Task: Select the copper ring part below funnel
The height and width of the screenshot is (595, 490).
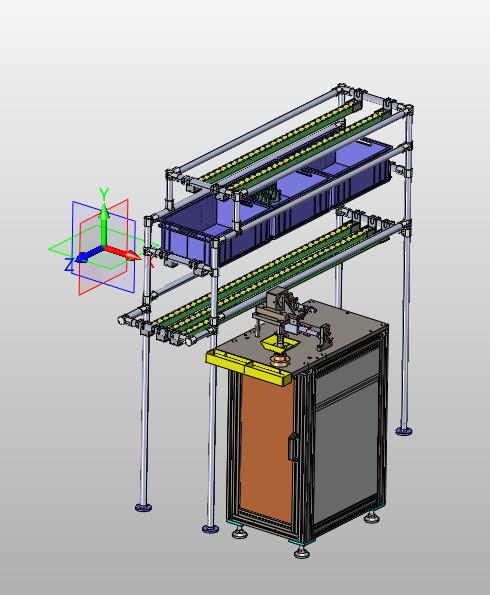Action: point(281,360)
